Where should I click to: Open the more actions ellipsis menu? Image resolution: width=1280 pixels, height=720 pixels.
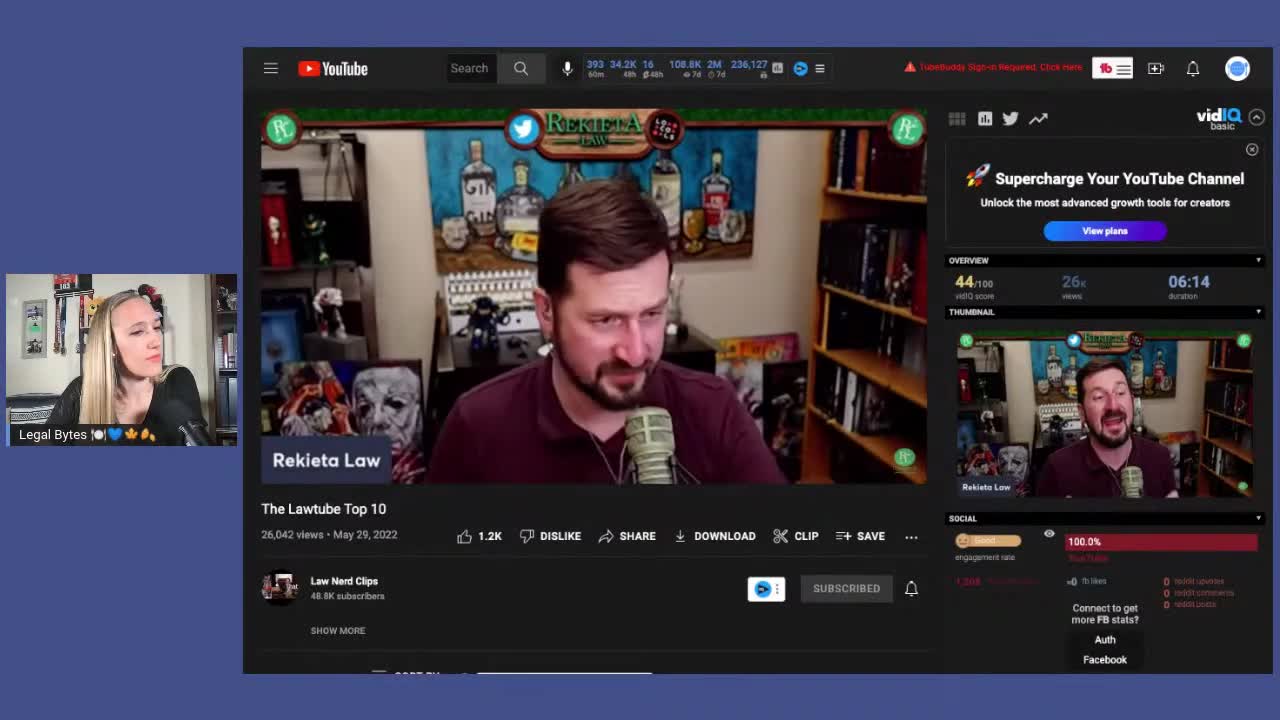(x=911, y=537)
